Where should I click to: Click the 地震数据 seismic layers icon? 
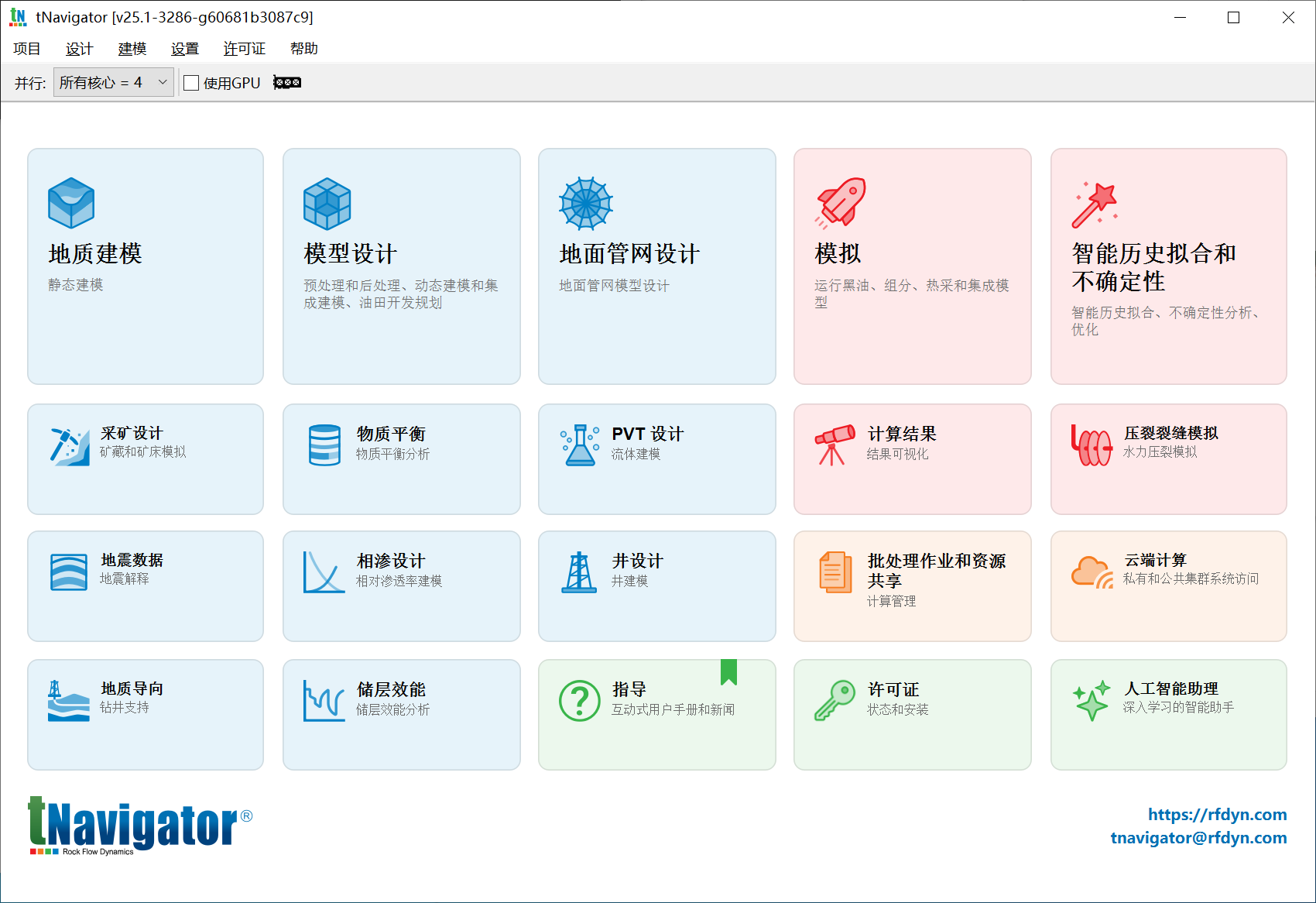tap(69, 572)
